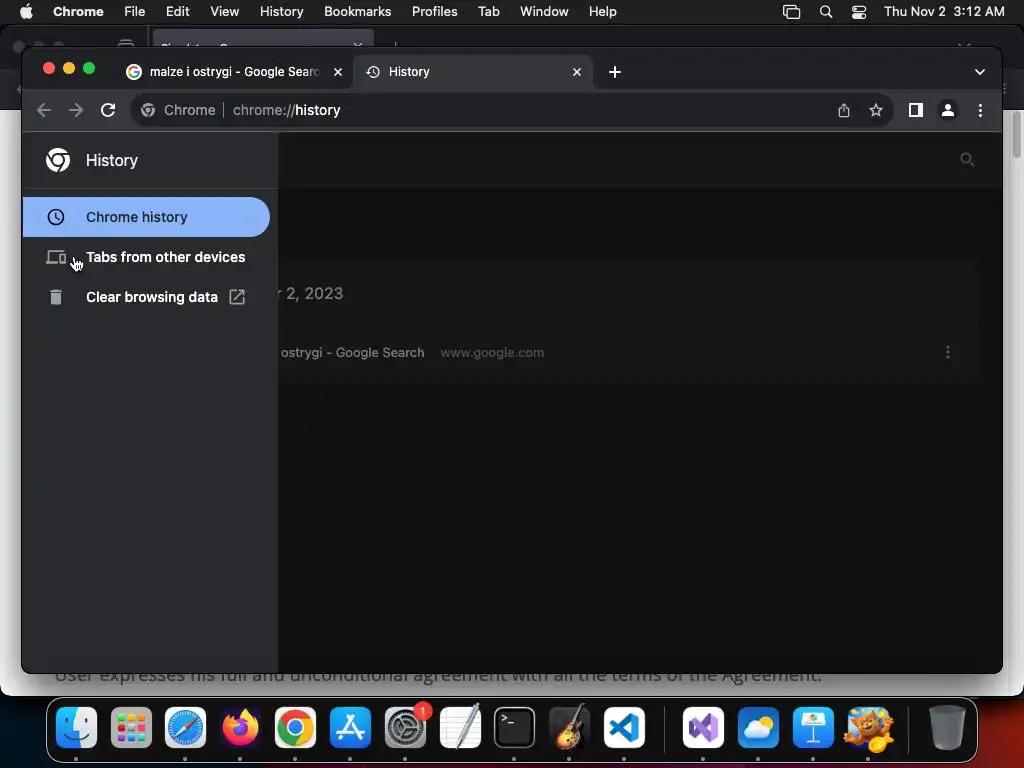Image resolution: width=1024 pixels, height=768 pixels.
Task: Close the History tab
Action: tap(577, 72)
